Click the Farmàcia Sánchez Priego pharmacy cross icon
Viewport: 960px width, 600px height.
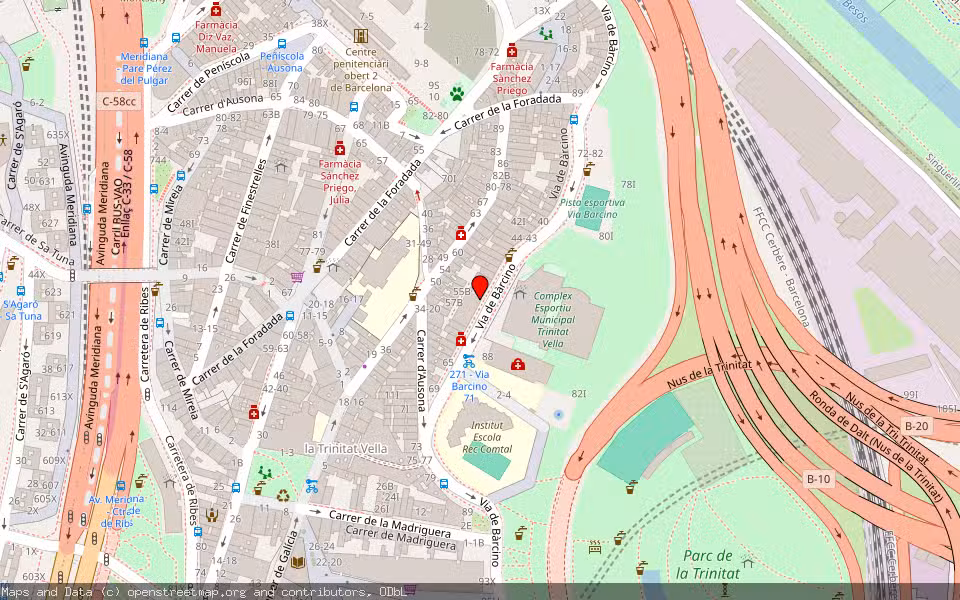[512, 51]
